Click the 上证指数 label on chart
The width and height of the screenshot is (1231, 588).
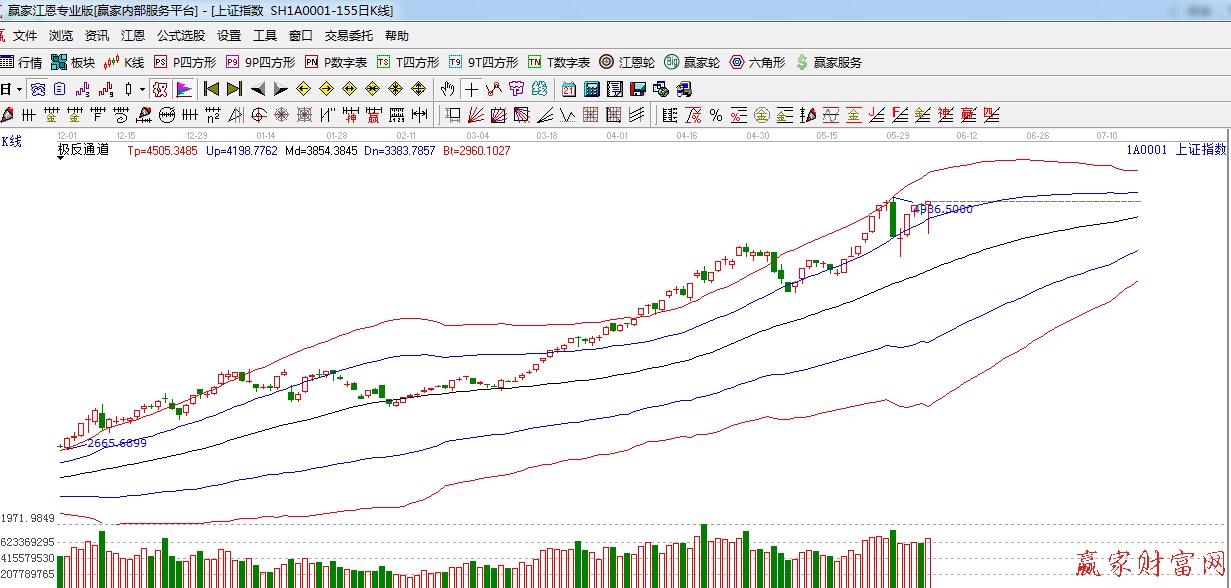point(1200,150)
